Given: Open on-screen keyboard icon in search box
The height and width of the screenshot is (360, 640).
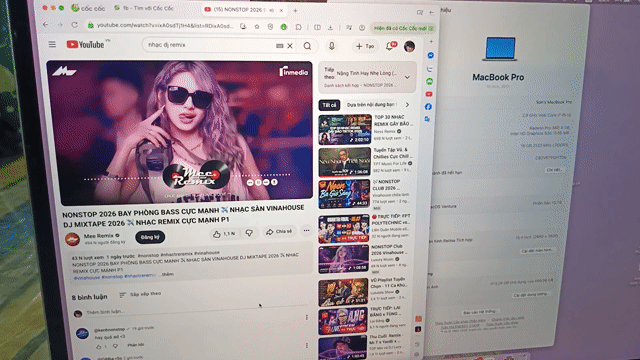Looking at the screenshot, I should pos(280,46).
